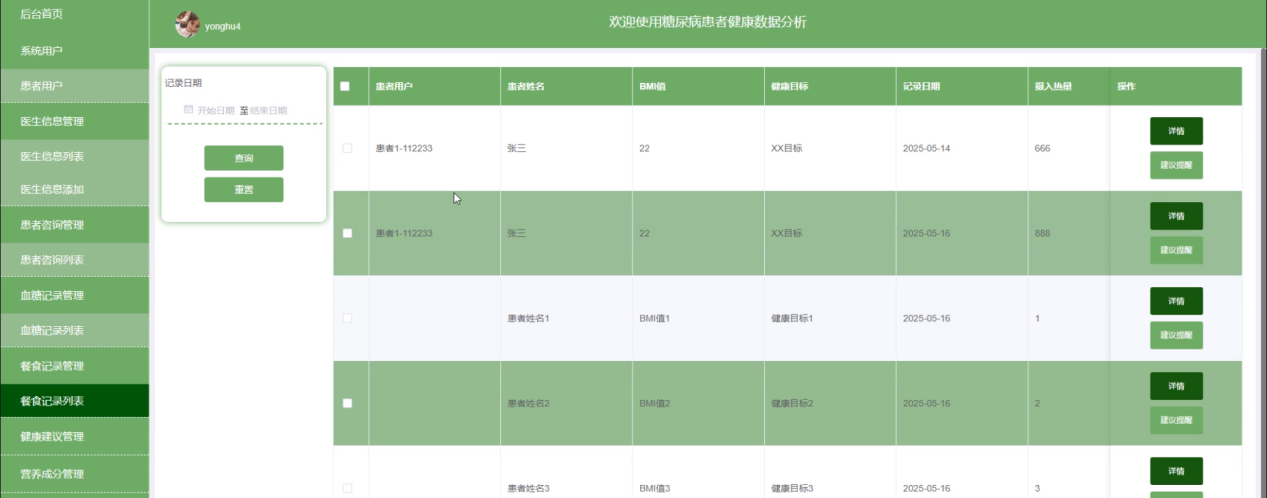
Task: Click 建议提醒 for the 患者姓名2 row
Action: tap(1176, 421)
